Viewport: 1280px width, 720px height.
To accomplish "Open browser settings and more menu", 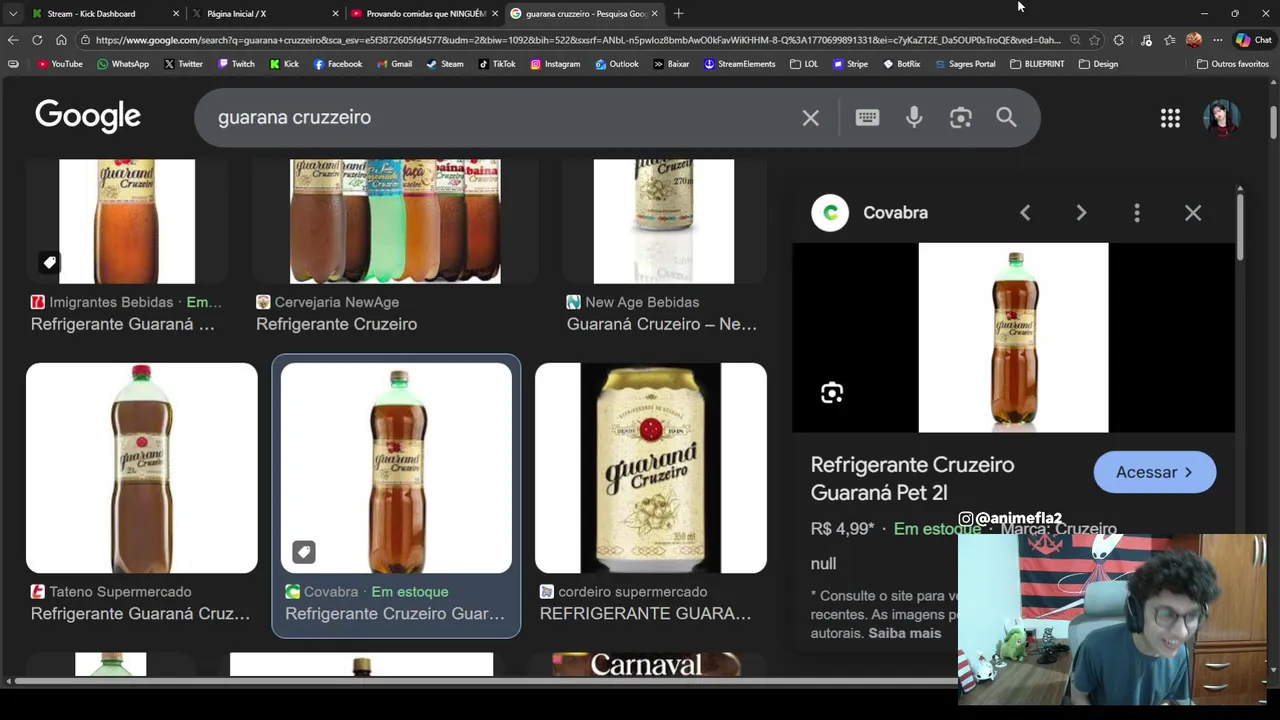I will pyautogui.click(x=1217, y=40).
